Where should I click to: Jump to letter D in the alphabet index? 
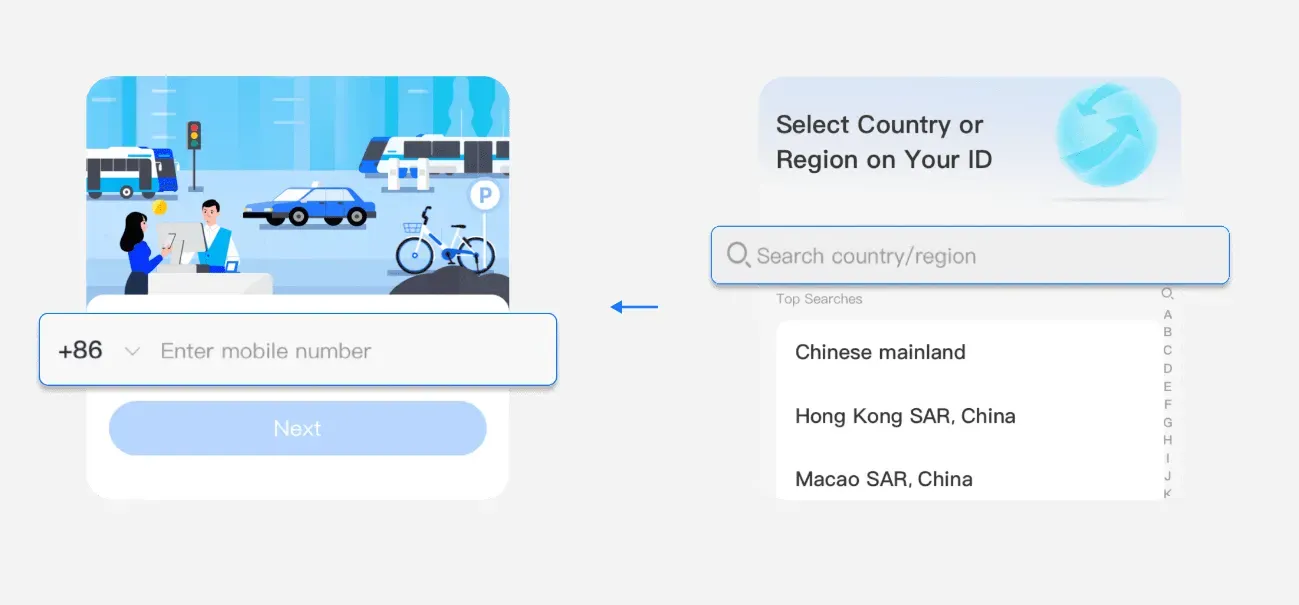pos(1167,369)
